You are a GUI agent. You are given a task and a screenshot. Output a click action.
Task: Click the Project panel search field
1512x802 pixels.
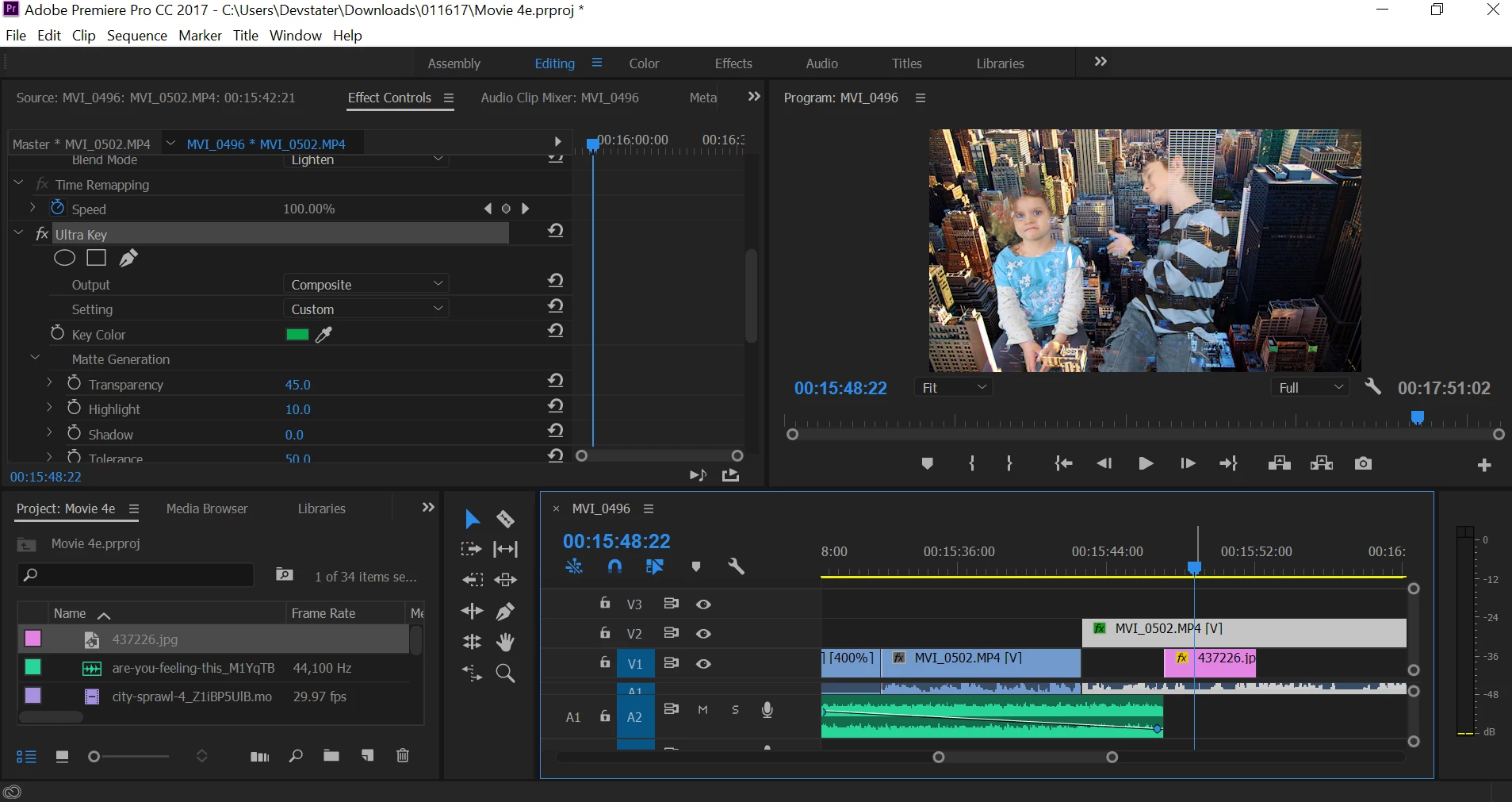coord(136,574)
